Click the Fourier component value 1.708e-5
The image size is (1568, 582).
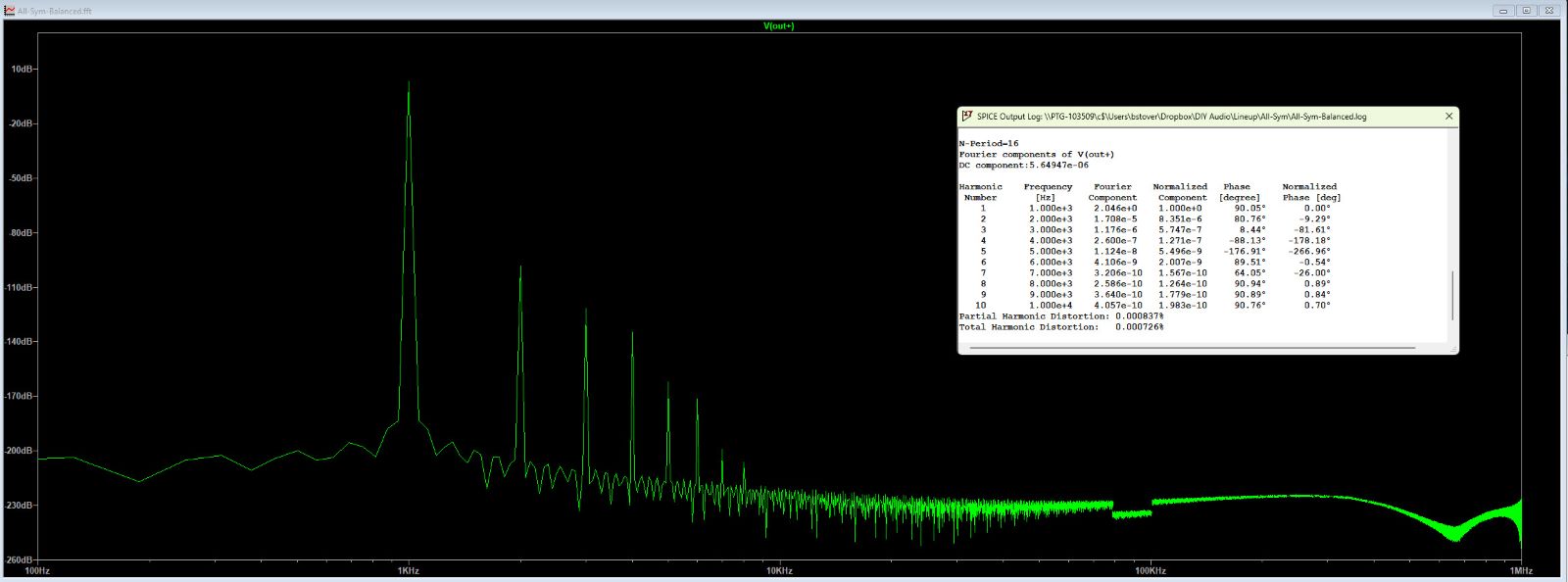pyautogui.click(x=1115, y=219)
